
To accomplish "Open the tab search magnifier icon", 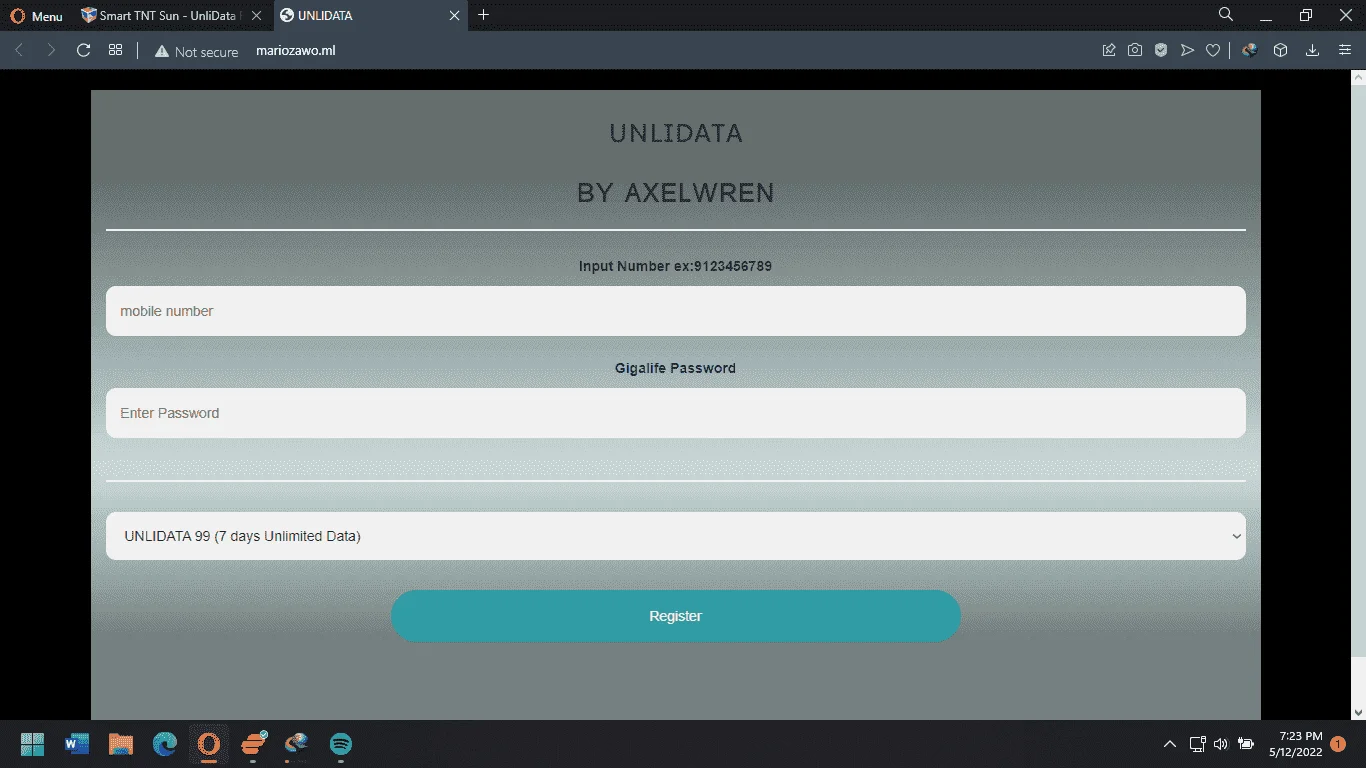I will point(1226,15).
